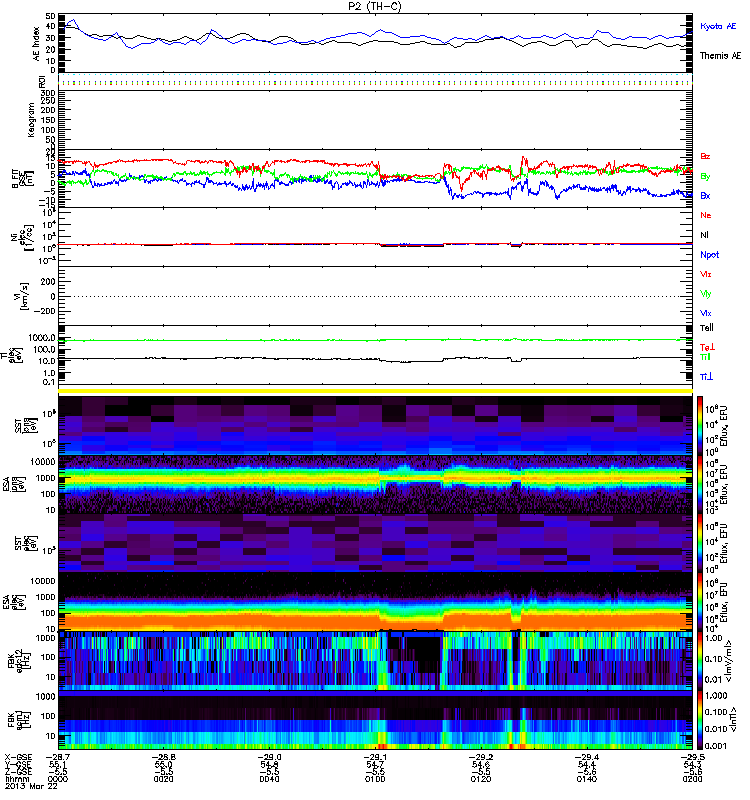The image size is (750, 800).
Task: Click the plot title 'P2 (TH-C)'
Action: pos(374,6)
